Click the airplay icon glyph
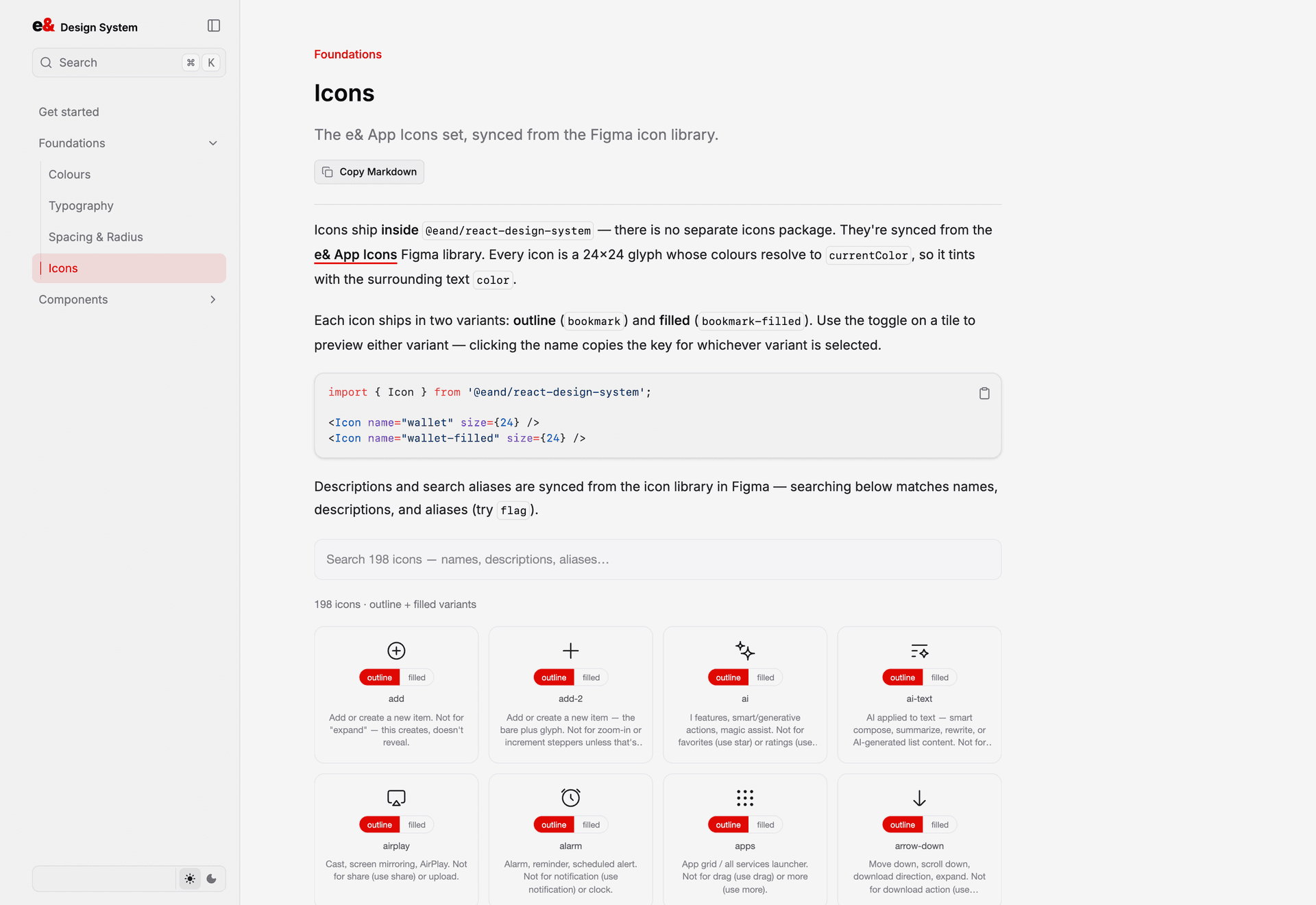The height and width of the screenshot is (905, 1316). (x=396, y=798)
